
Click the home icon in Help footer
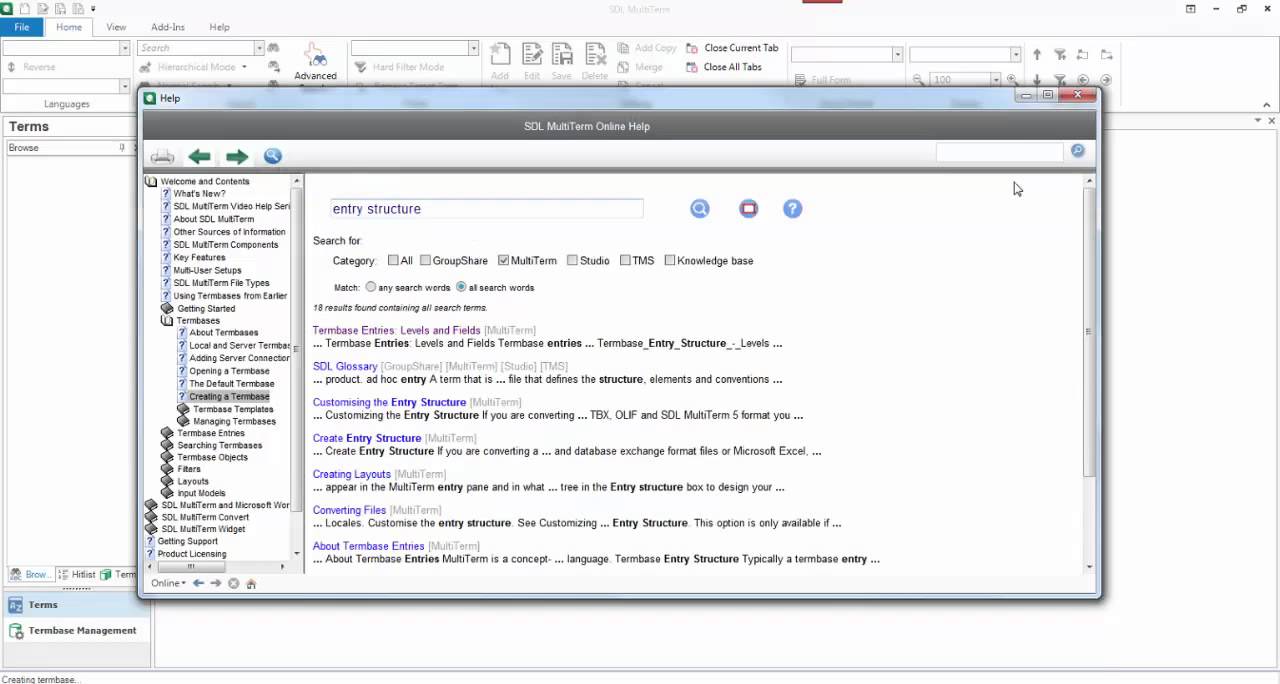coord(251,583)
